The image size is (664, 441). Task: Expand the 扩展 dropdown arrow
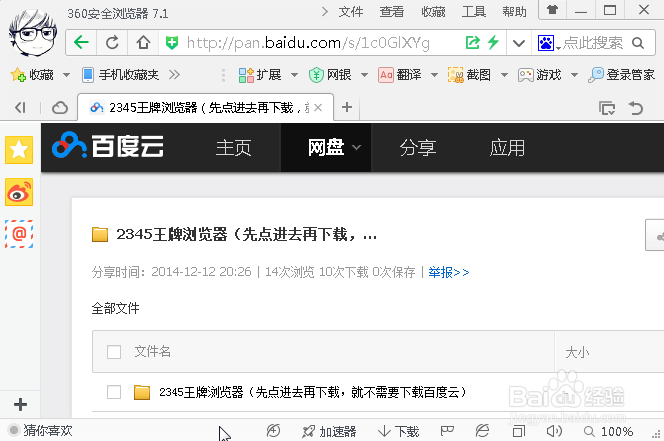(x=294, y=75)
